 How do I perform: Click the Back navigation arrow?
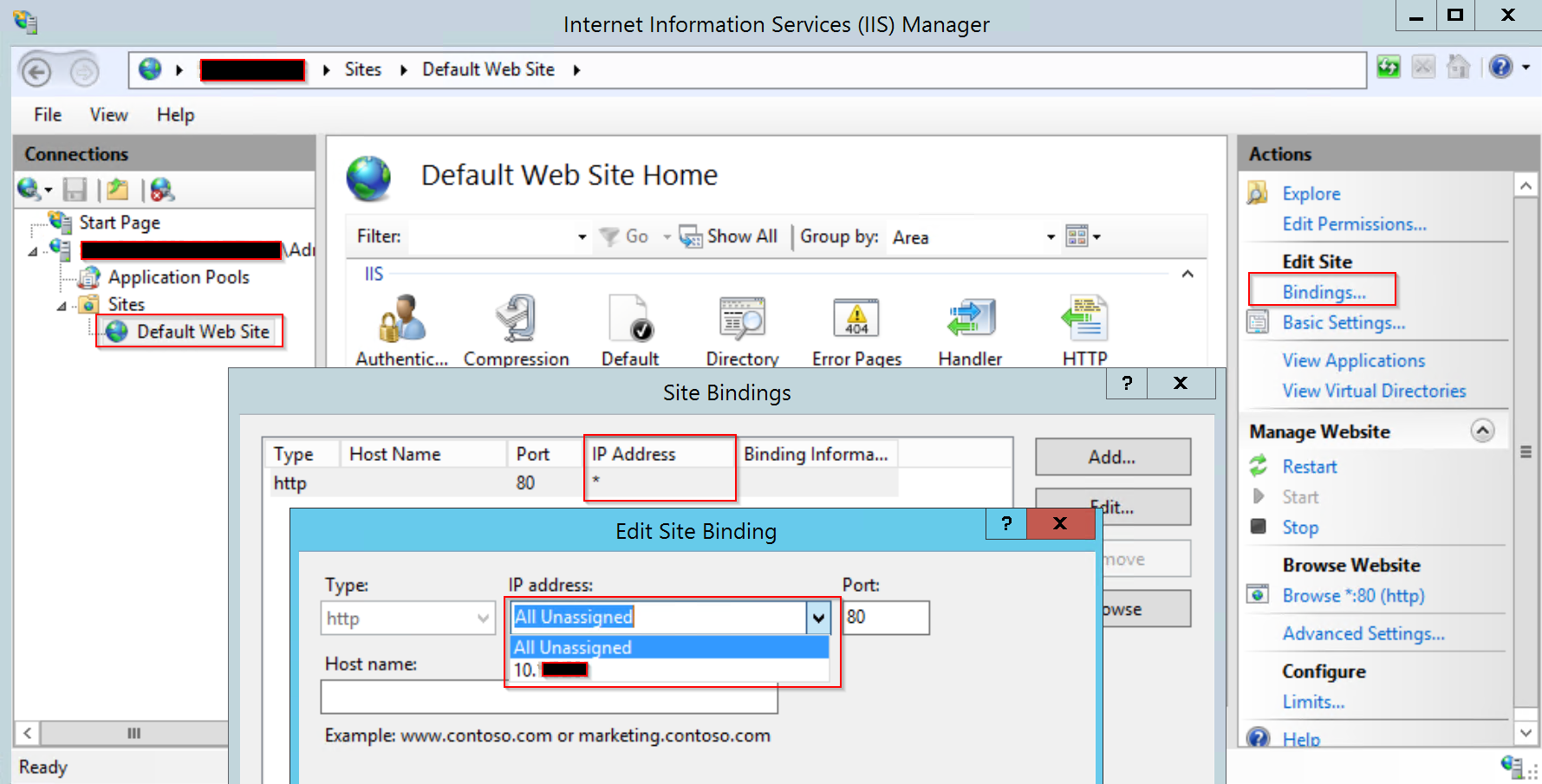point(36,71)
